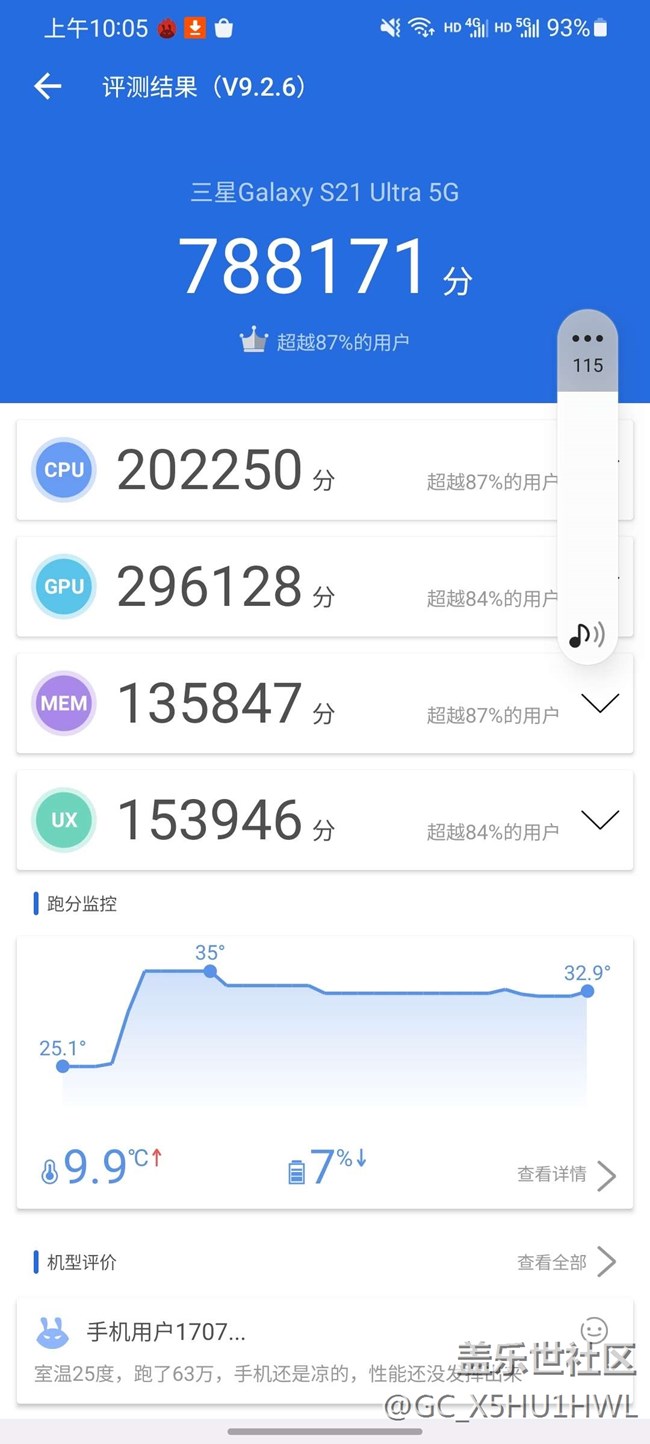Tap the crown ranking icon
650x1444 pixels.
(254, 341)
